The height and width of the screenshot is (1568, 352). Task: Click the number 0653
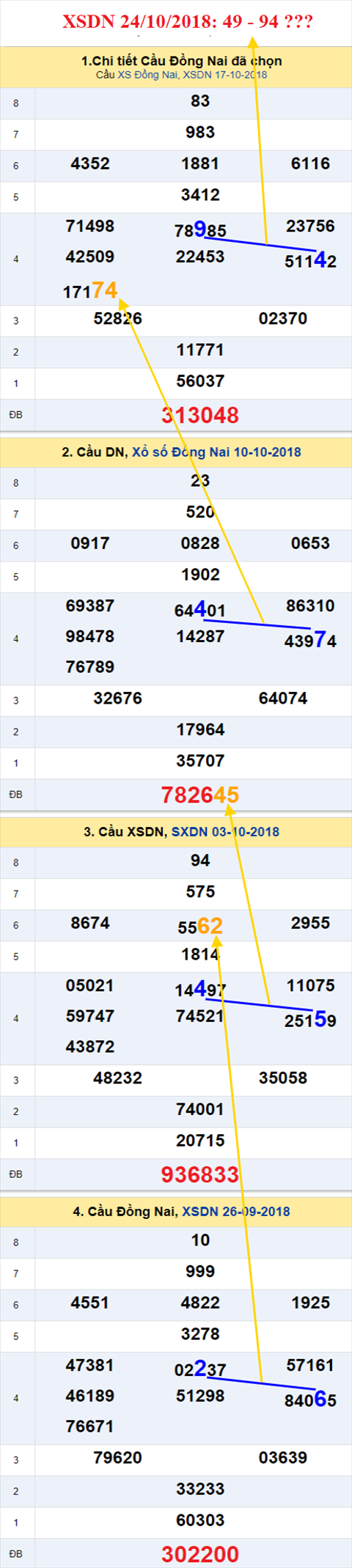pos(310,543)
